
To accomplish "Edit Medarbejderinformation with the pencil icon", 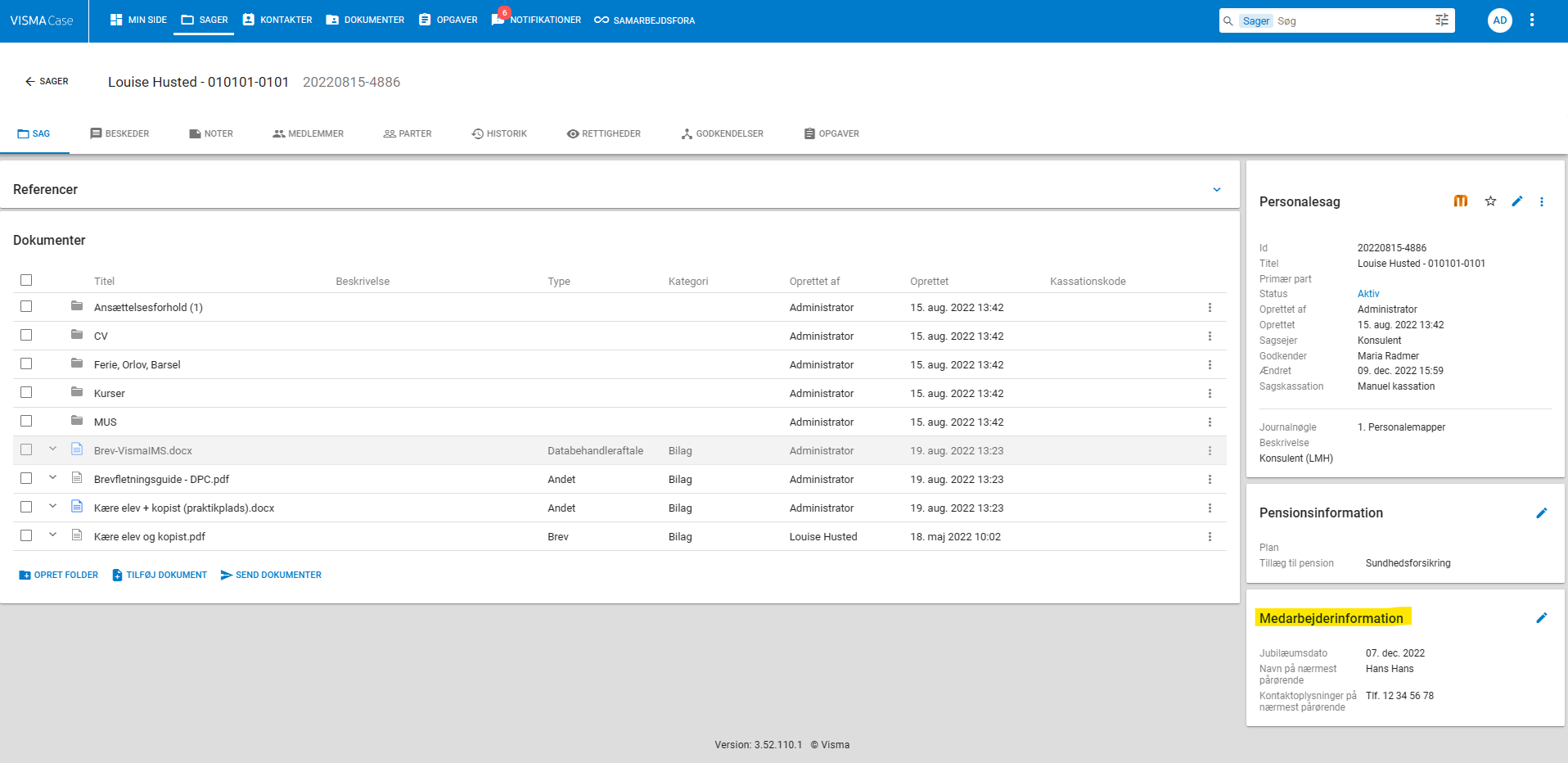I will [x=1542, y=618].
